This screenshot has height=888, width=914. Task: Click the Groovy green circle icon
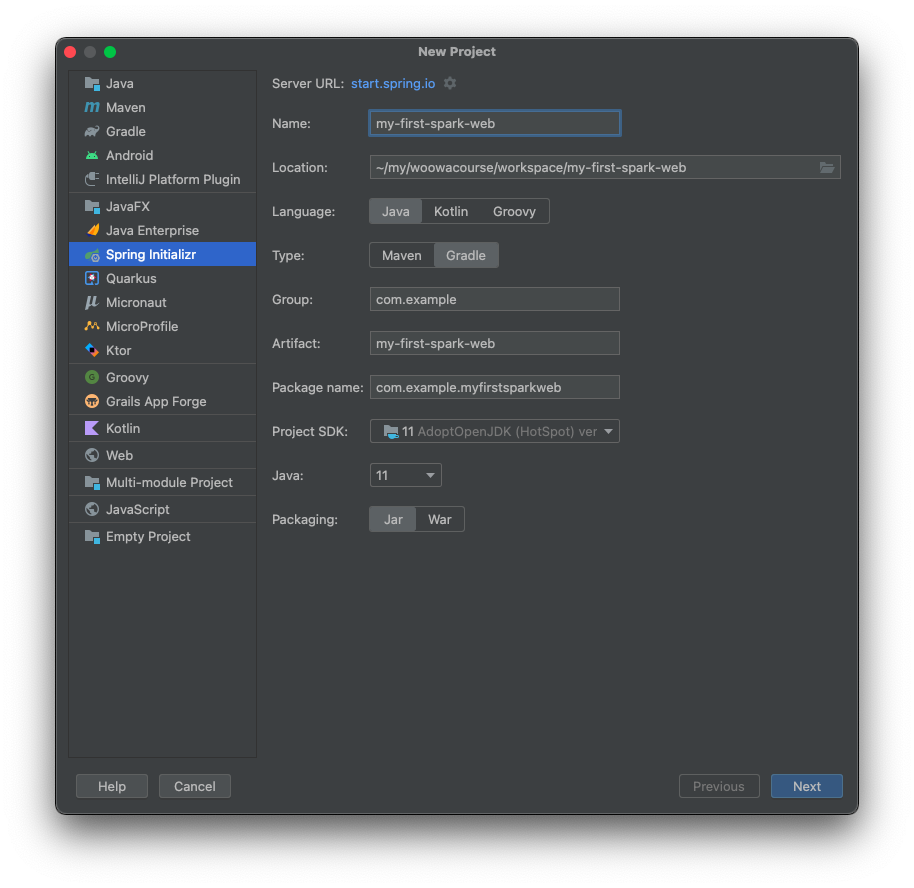92,377
